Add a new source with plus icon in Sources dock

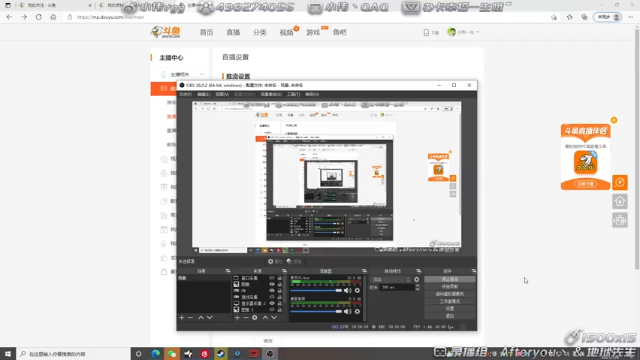[x=237, y=318]
